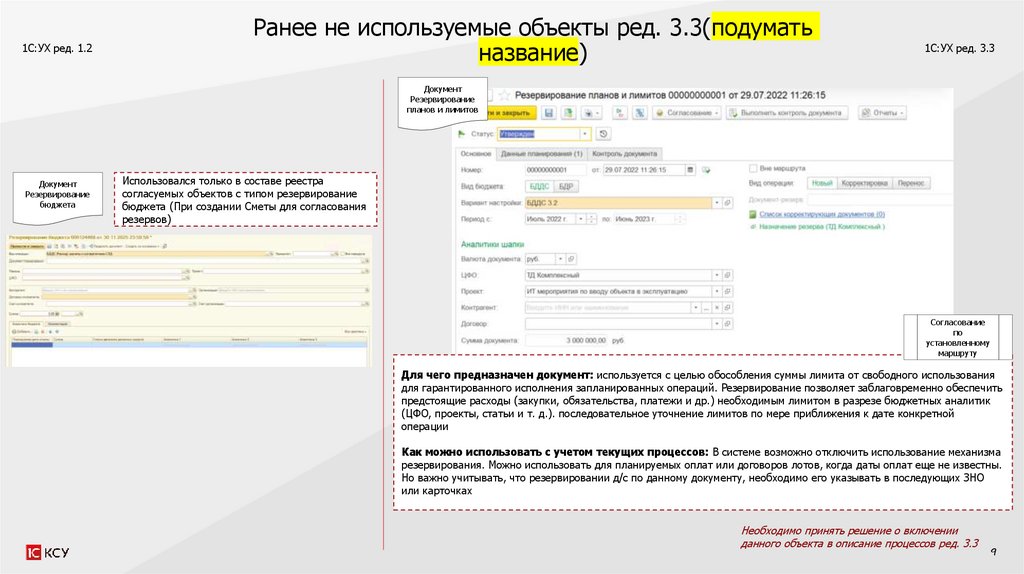Open the calendar picker icon in date field

(690, 170)
